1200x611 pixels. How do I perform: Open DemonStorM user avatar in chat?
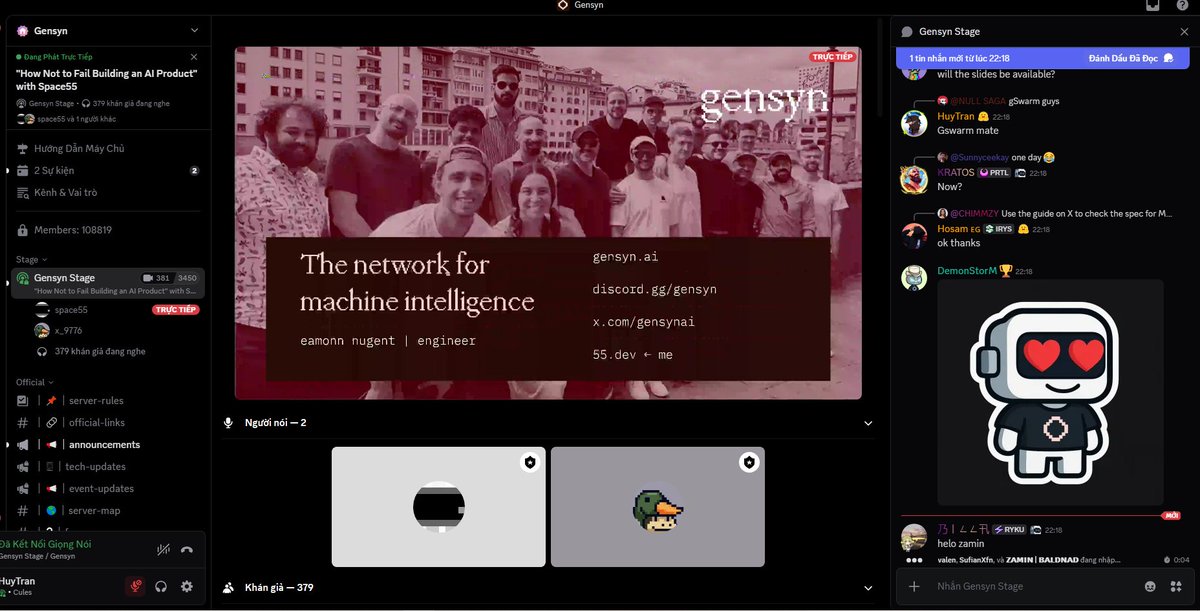[x=914, y=278]
